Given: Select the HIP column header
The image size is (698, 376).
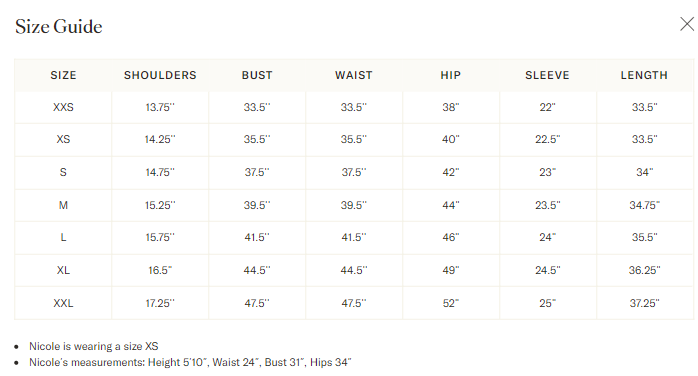Looking at the screenshot, I should (x=450, y=75).
